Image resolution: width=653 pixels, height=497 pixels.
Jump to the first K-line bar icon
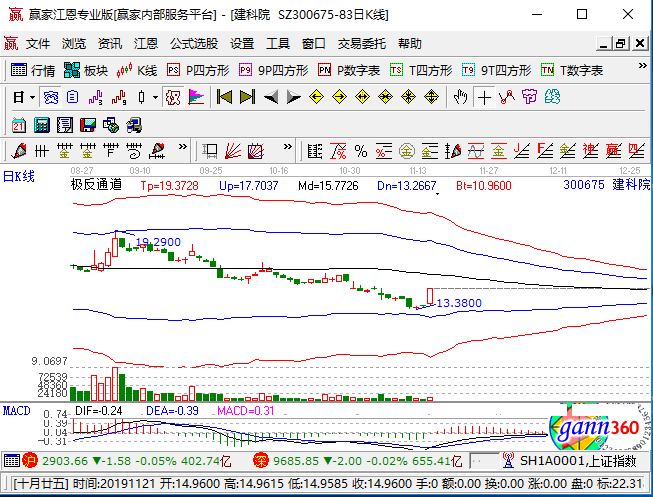point(224,97)
